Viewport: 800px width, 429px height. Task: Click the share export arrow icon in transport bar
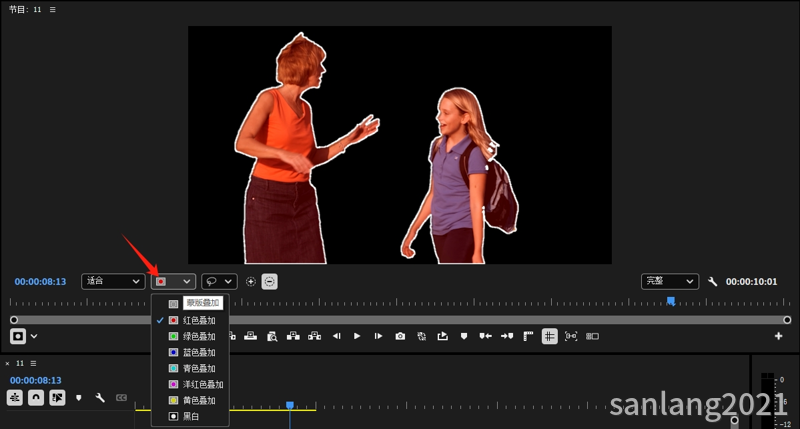pos(442,336)
